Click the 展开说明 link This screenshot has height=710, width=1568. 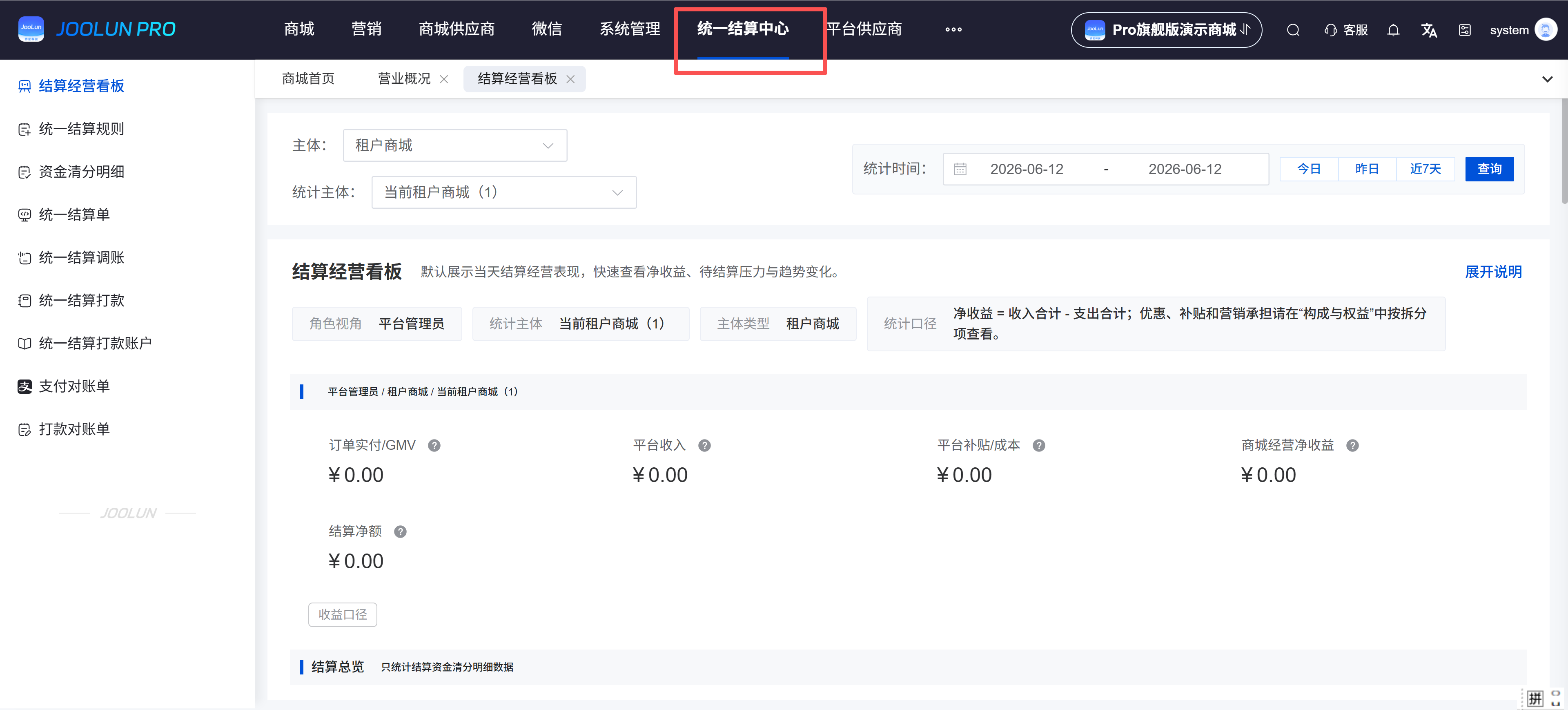(1493, 272)
